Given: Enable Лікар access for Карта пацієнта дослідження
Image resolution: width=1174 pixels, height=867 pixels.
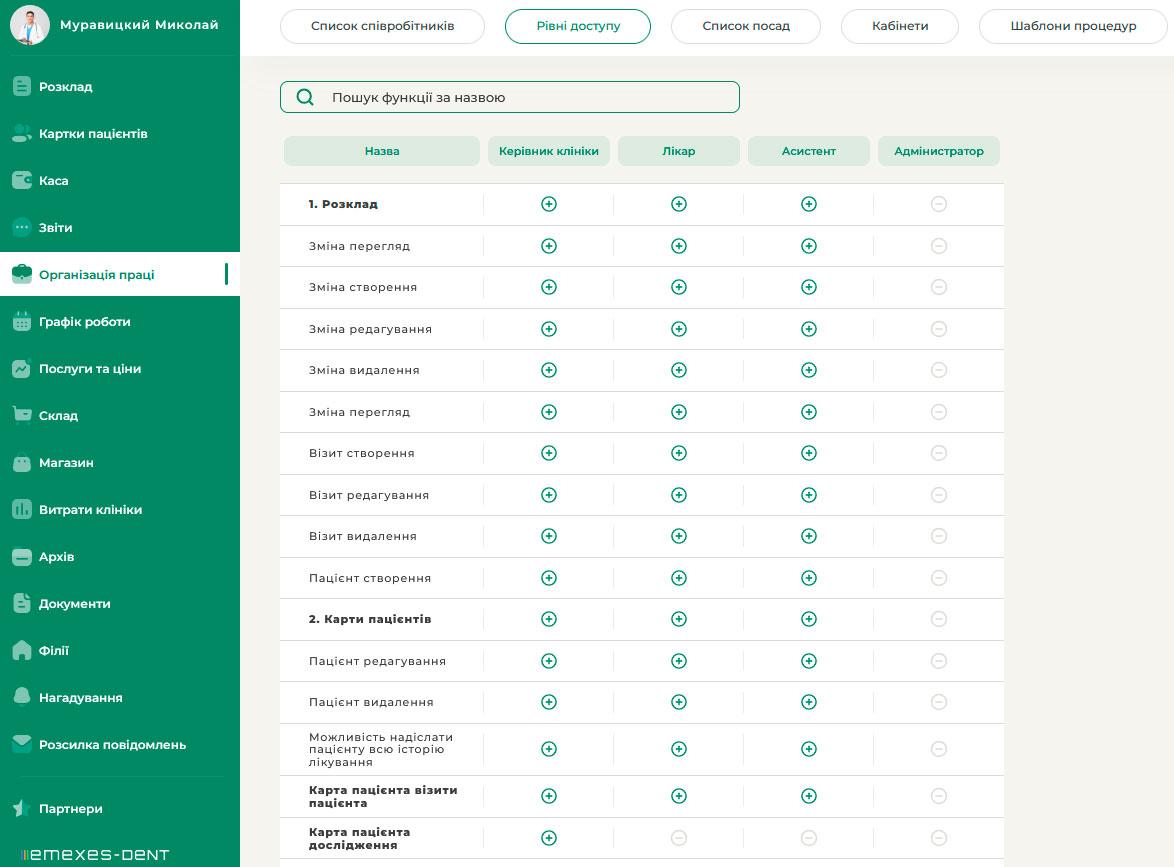Looking at the screenshot, I should tap(679, 838).
